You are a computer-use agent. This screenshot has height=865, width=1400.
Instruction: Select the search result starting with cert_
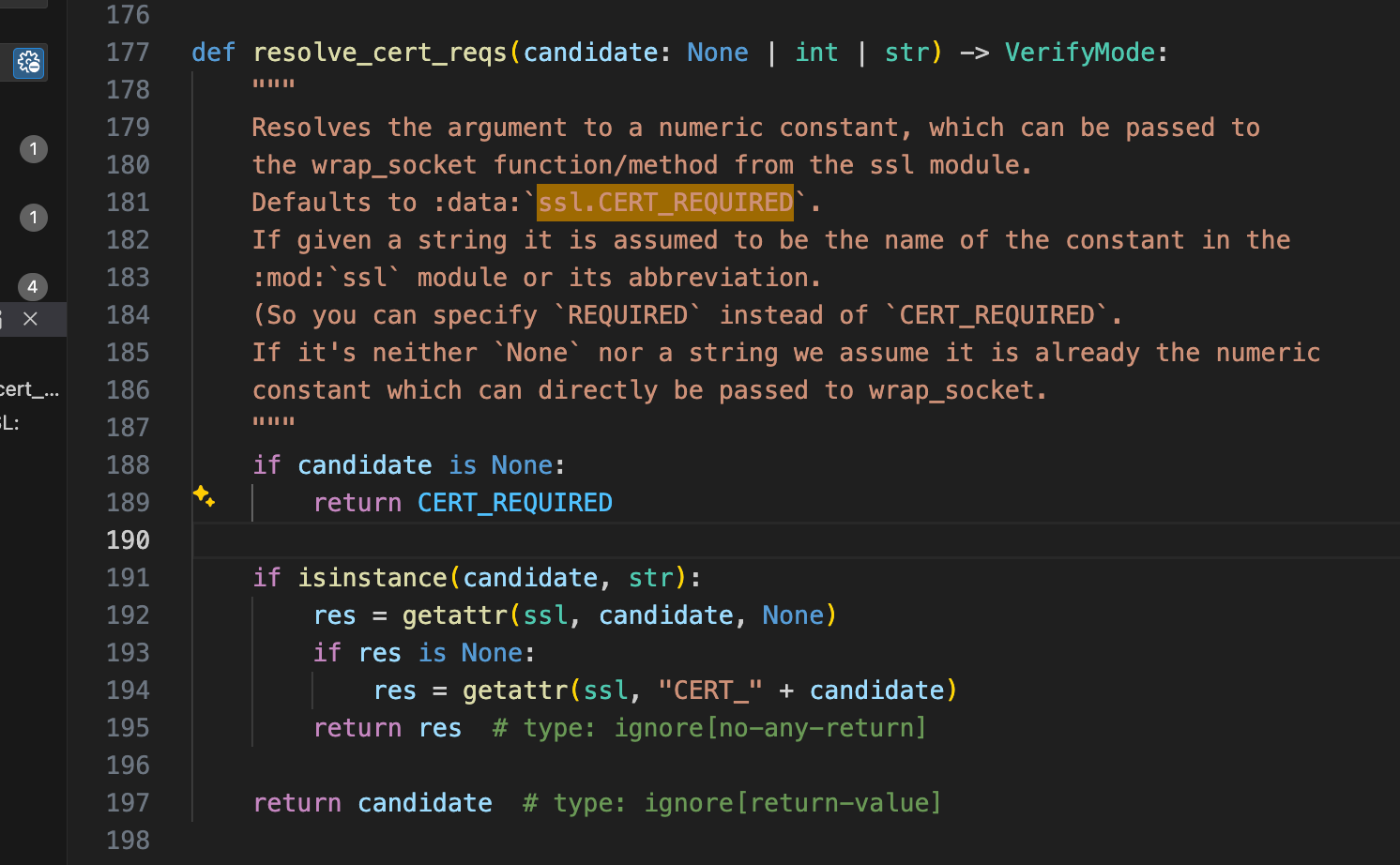pos(29,389)
